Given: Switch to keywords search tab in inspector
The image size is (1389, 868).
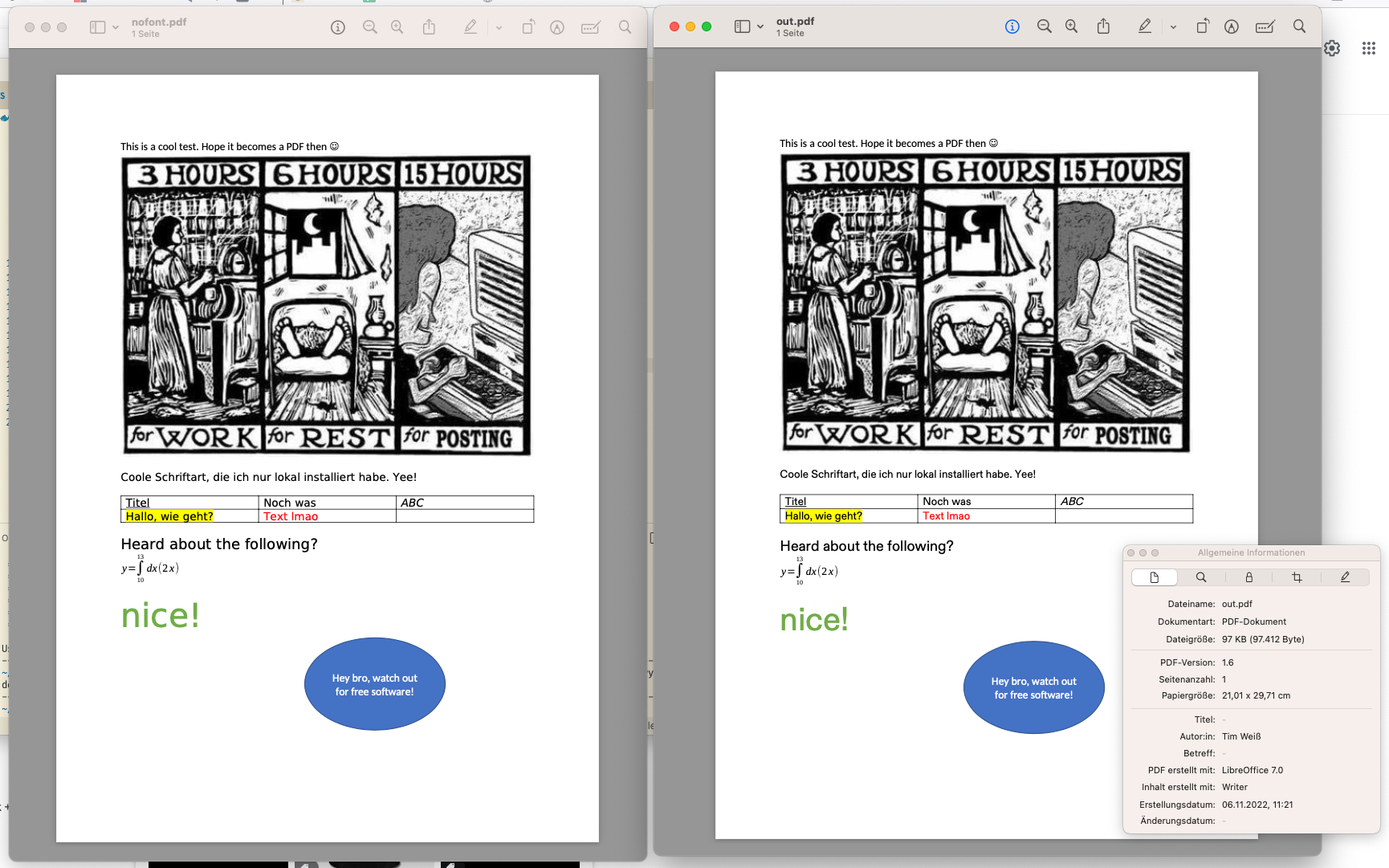Looking at the screenshot, I should pos(1201,577).
